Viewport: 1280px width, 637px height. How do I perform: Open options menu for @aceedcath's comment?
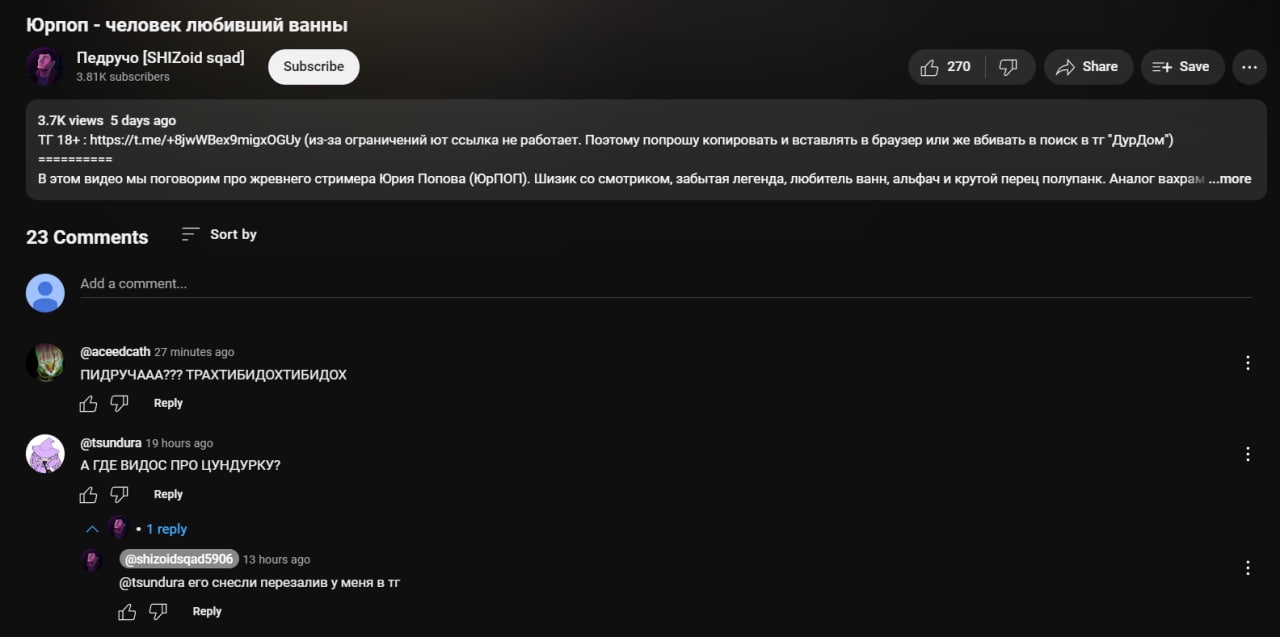tap(1248, 363)
